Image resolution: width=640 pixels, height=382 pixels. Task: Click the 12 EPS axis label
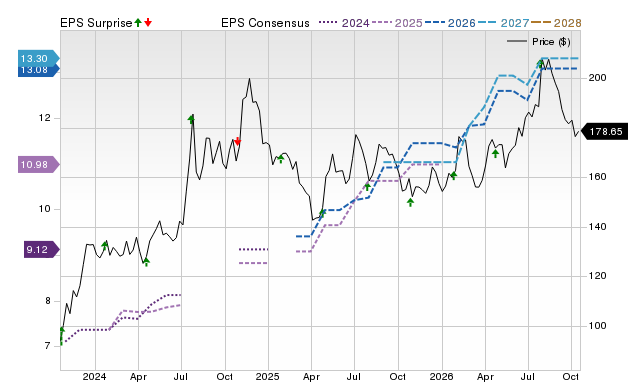(44, 118)
